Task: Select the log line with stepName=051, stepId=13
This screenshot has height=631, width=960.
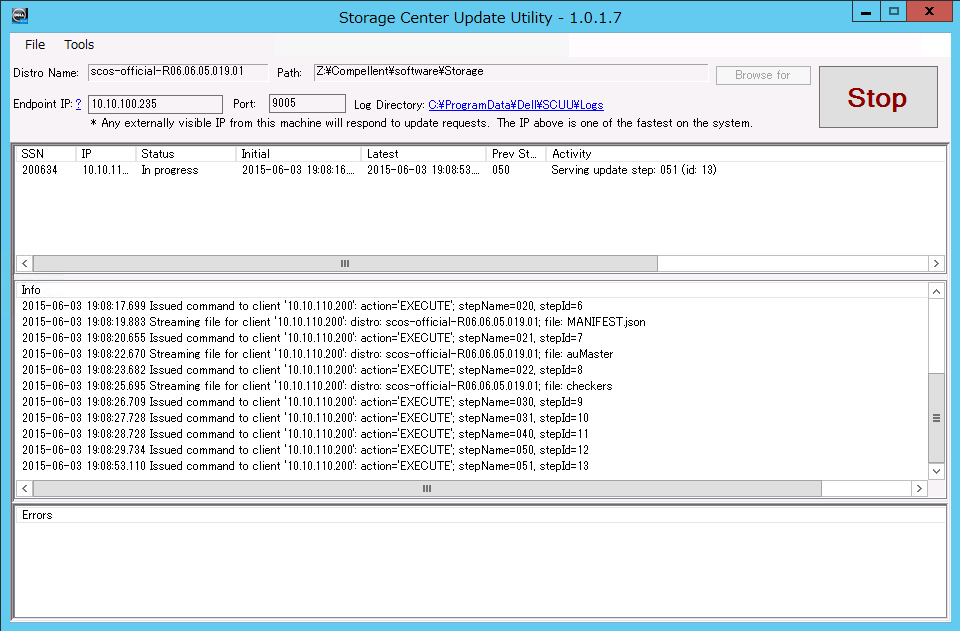Action: [306, 466]
